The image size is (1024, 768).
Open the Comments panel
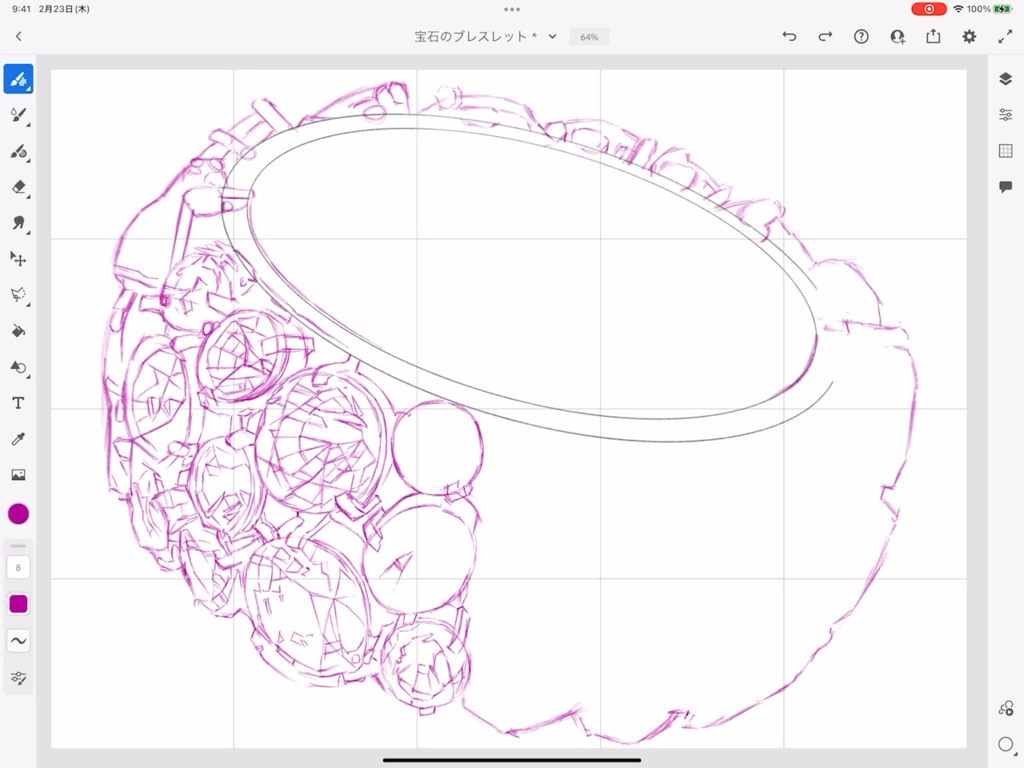click(x=1006, y=187)
